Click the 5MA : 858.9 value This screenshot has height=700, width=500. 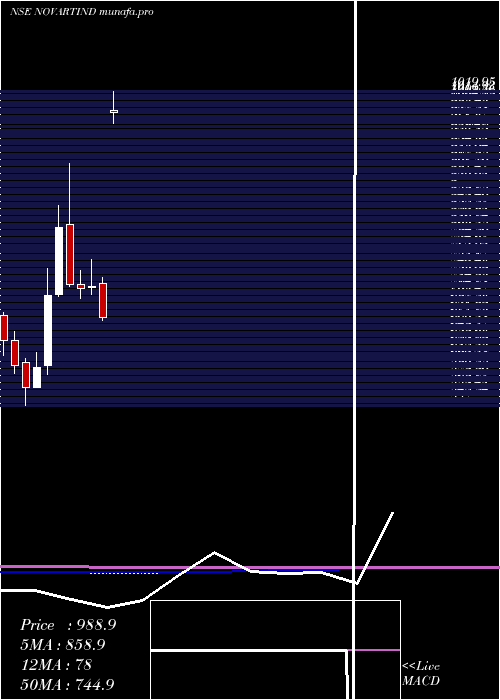63,645
